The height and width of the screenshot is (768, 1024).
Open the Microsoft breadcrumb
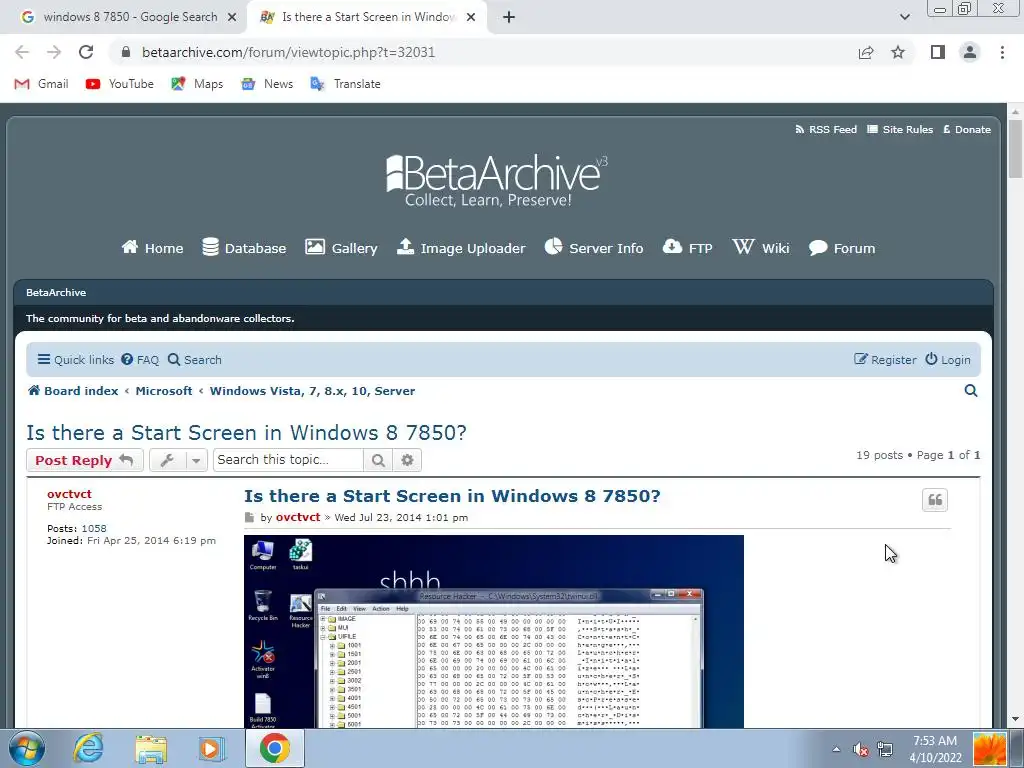164,391
